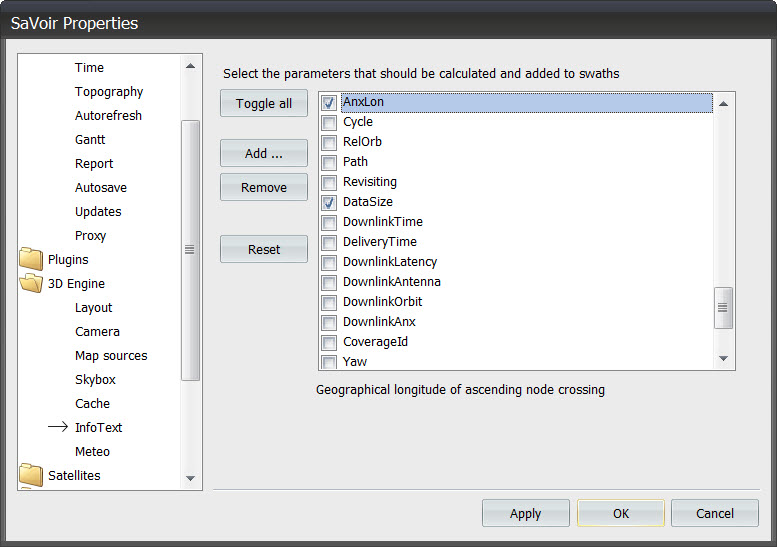Click the Satellites folder icon
This screenshot has height=547, width=777.
pyautogui.click(x=31, y=476)
